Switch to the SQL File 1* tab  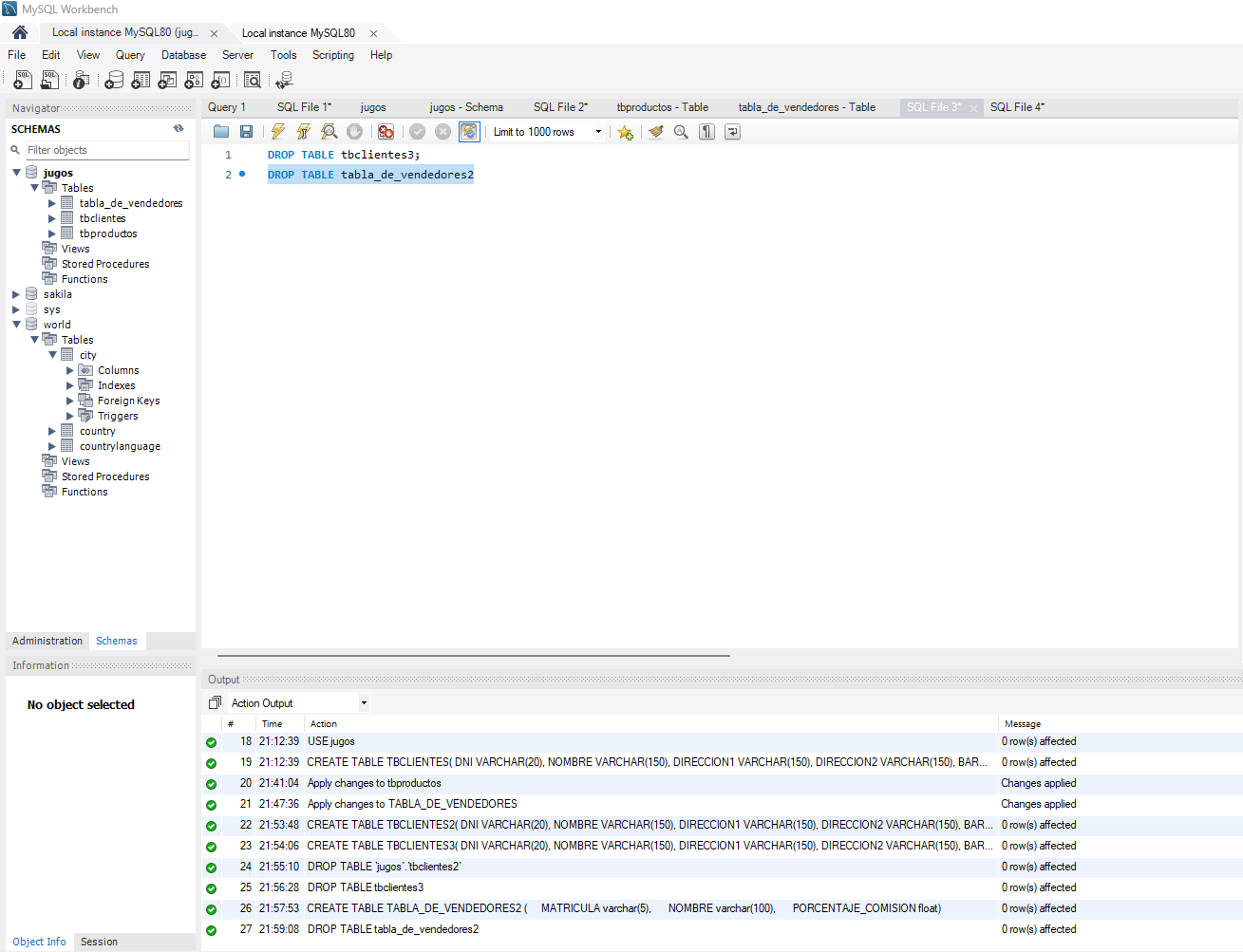tap(304, 107)
